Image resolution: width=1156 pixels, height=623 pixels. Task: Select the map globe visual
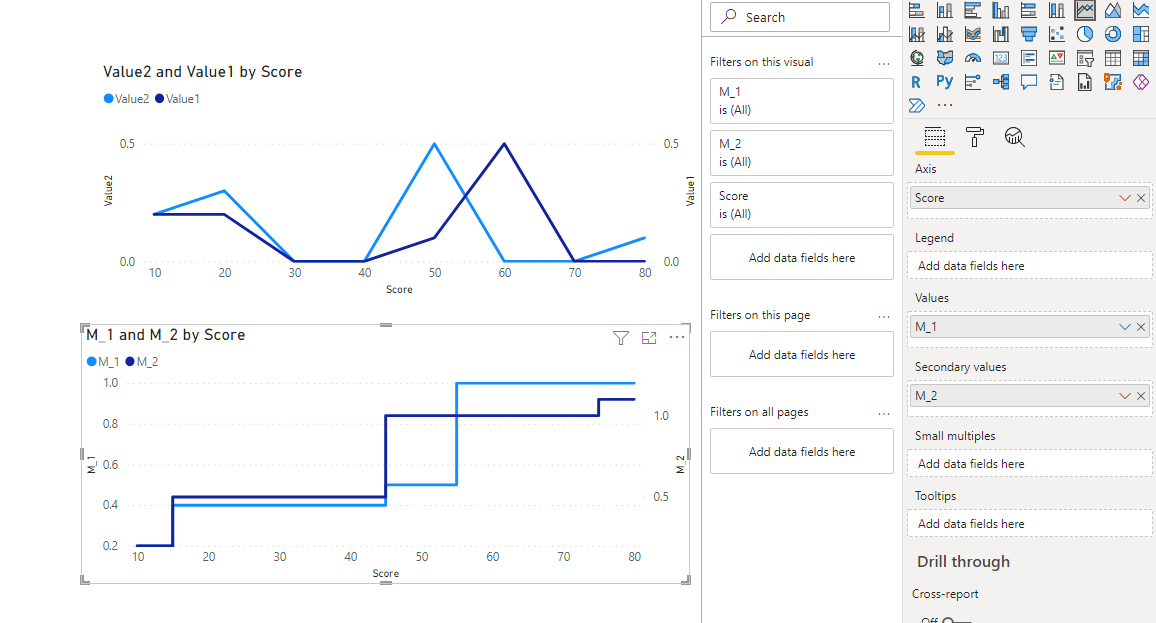click(916, 58)
